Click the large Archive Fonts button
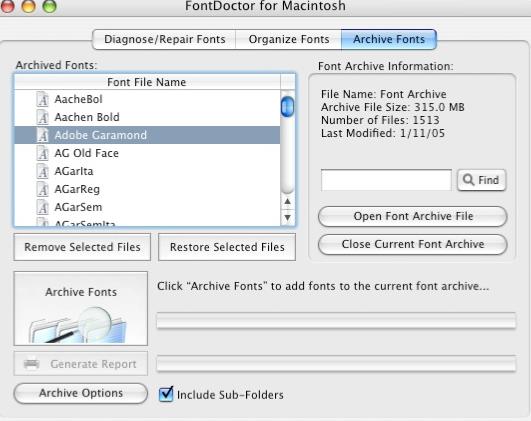 (81, 308)
